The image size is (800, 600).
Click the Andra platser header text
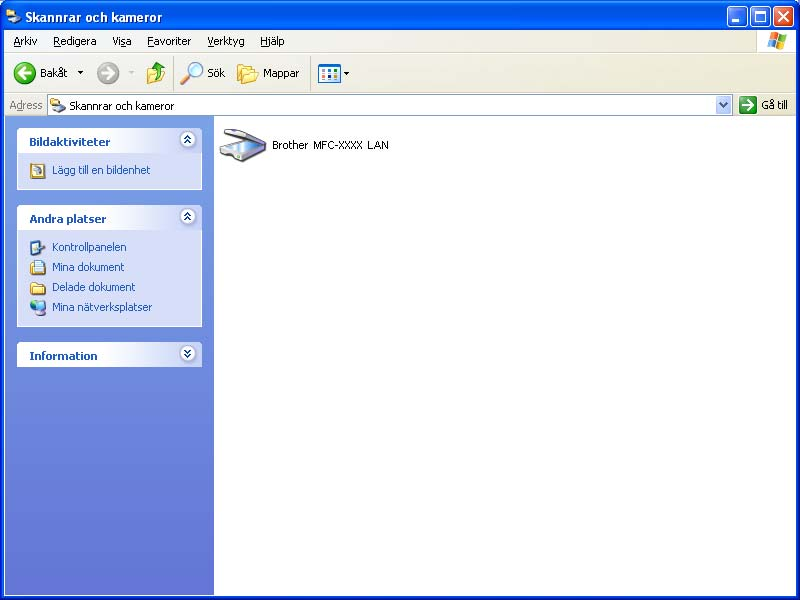click(67, 219)
